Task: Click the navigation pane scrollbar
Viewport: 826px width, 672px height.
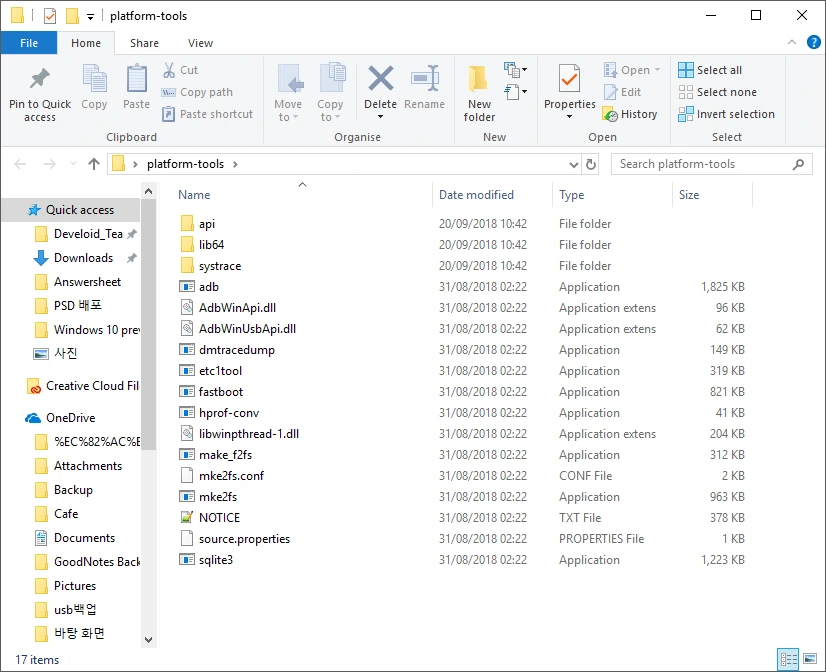Action: pos(149,324)
